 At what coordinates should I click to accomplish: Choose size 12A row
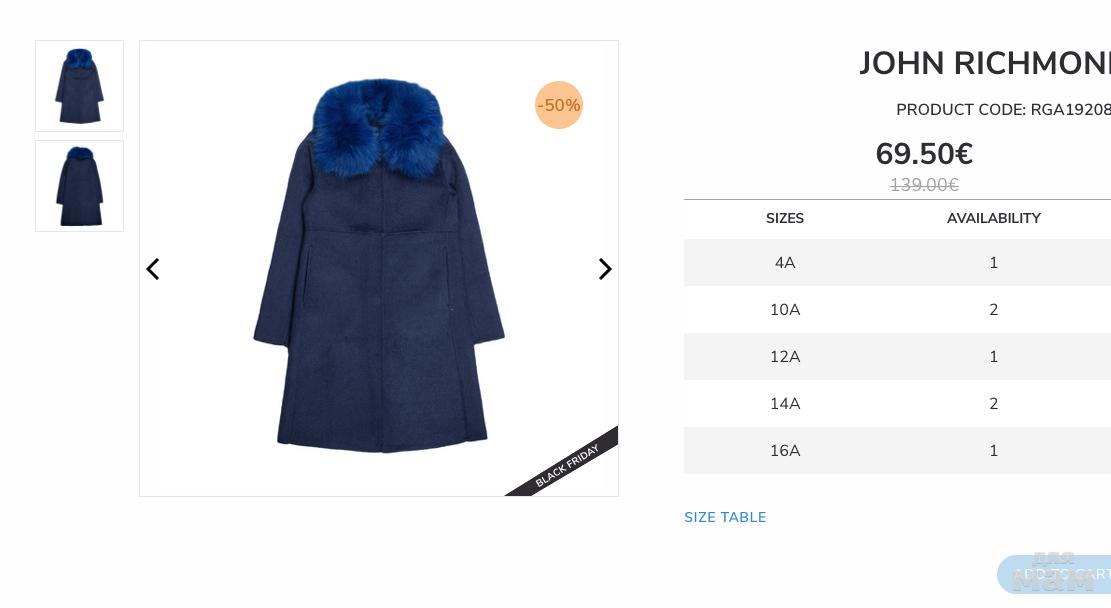[897, 356]
